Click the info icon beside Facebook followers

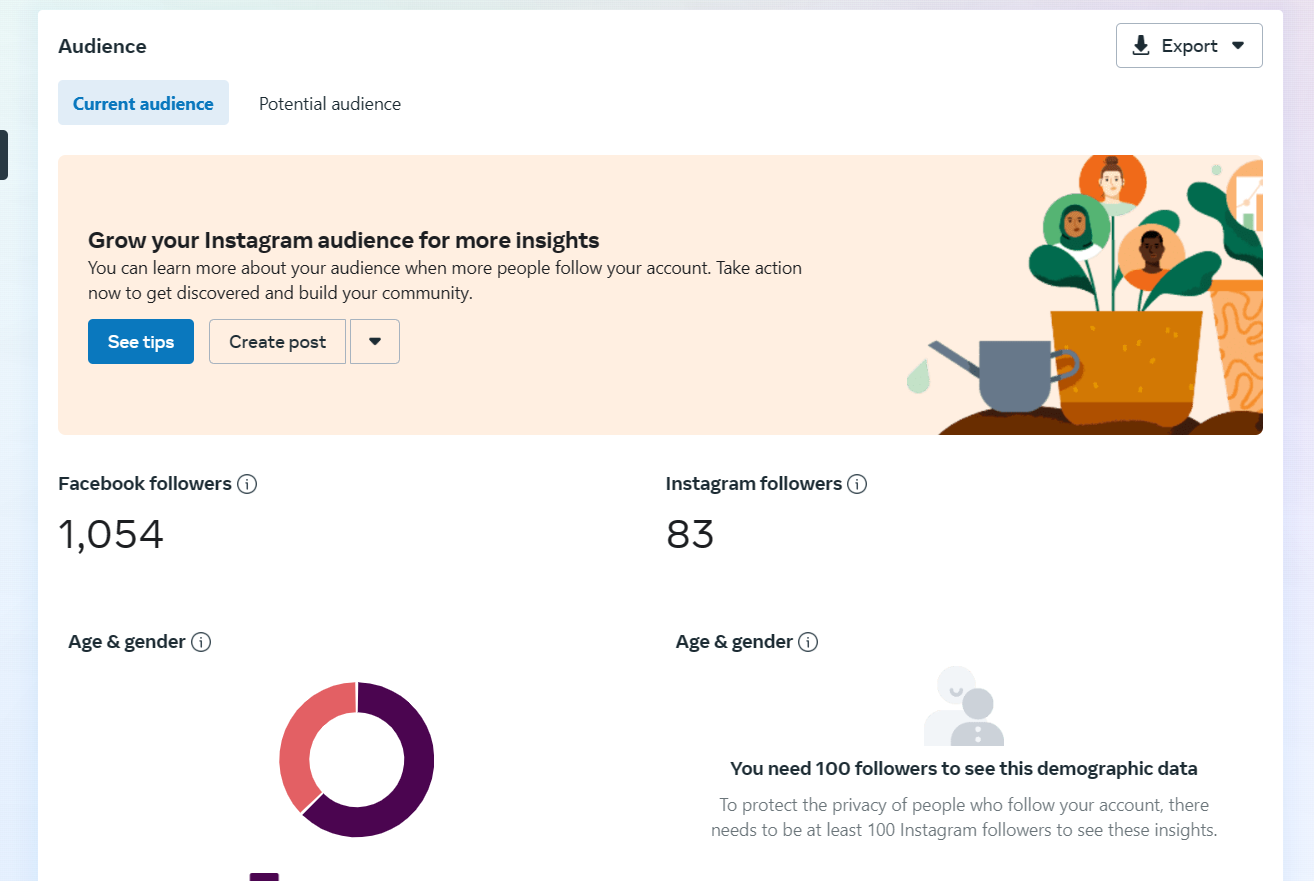[x=247, y=484]
